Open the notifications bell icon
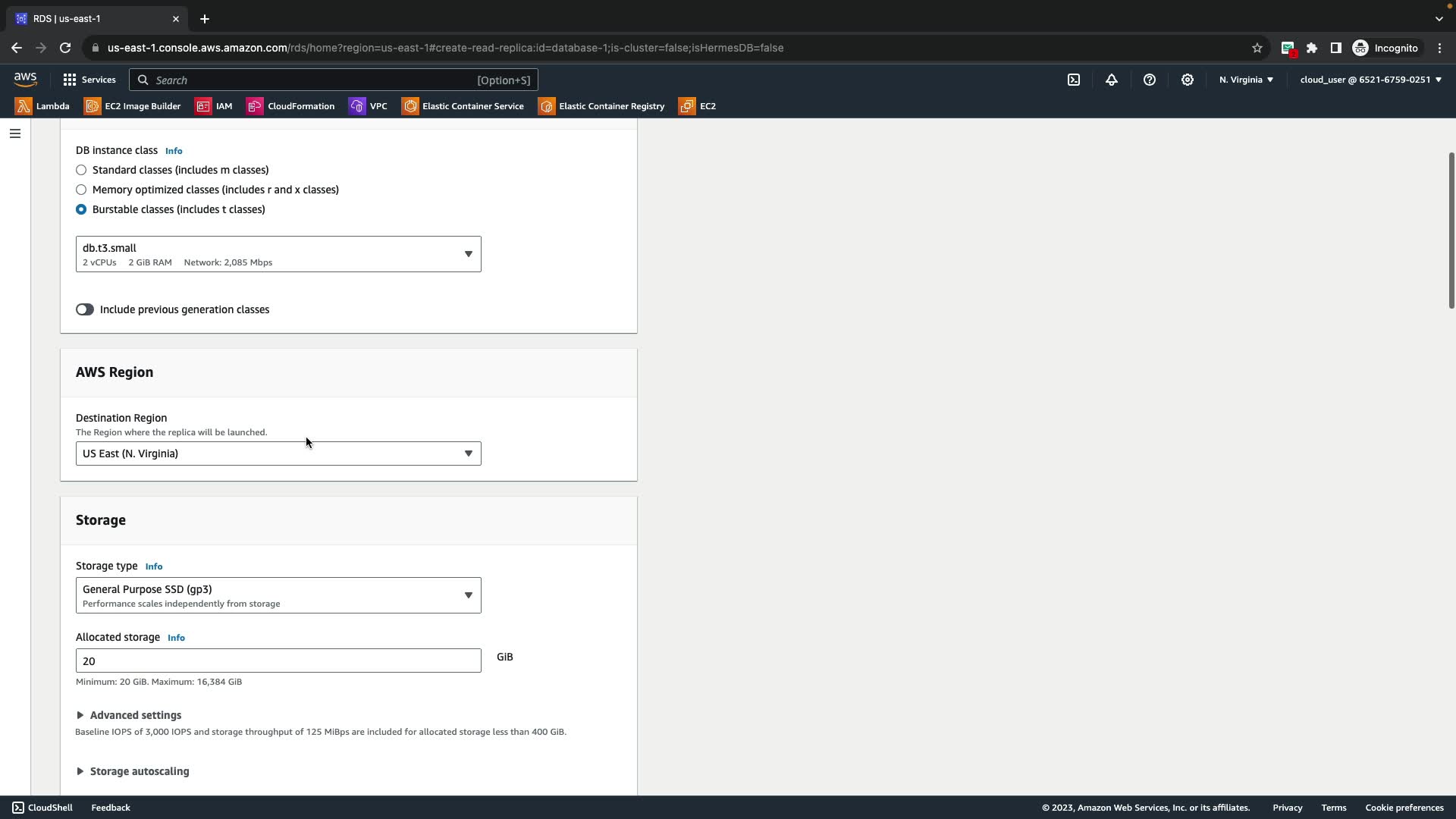 click(1112, 80)
